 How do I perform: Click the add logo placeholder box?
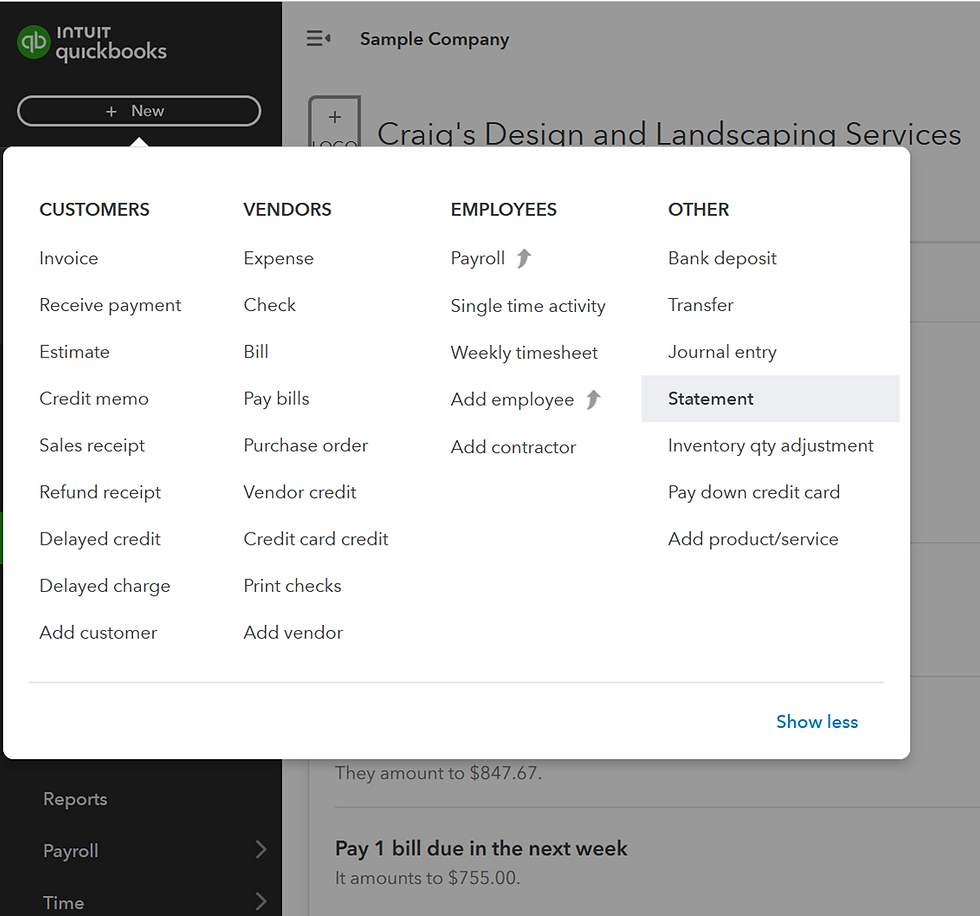click(x=334, y=123)
